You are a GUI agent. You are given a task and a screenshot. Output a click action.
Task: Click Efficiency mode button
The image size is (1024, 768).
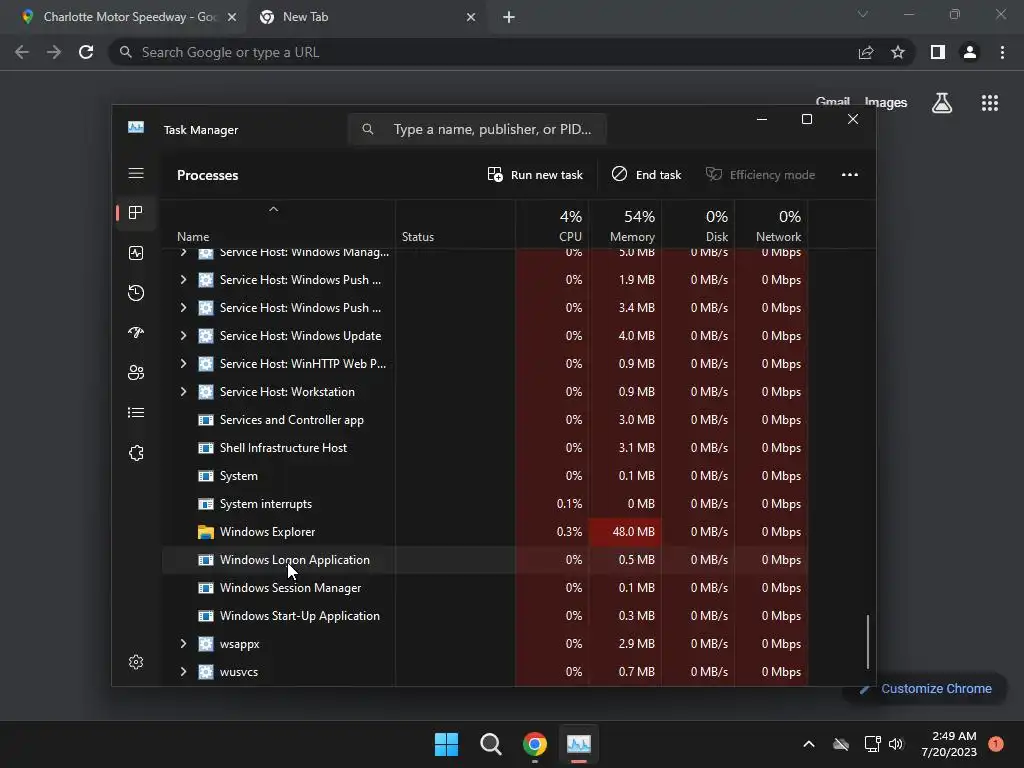(760, 174)
